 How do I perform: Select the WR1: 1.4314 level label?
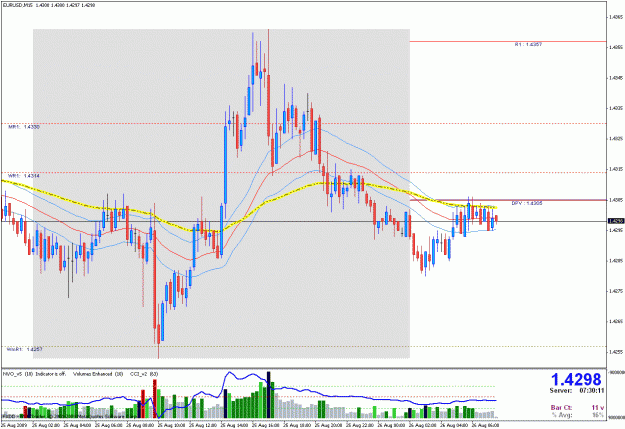click(x=24, y=176)
